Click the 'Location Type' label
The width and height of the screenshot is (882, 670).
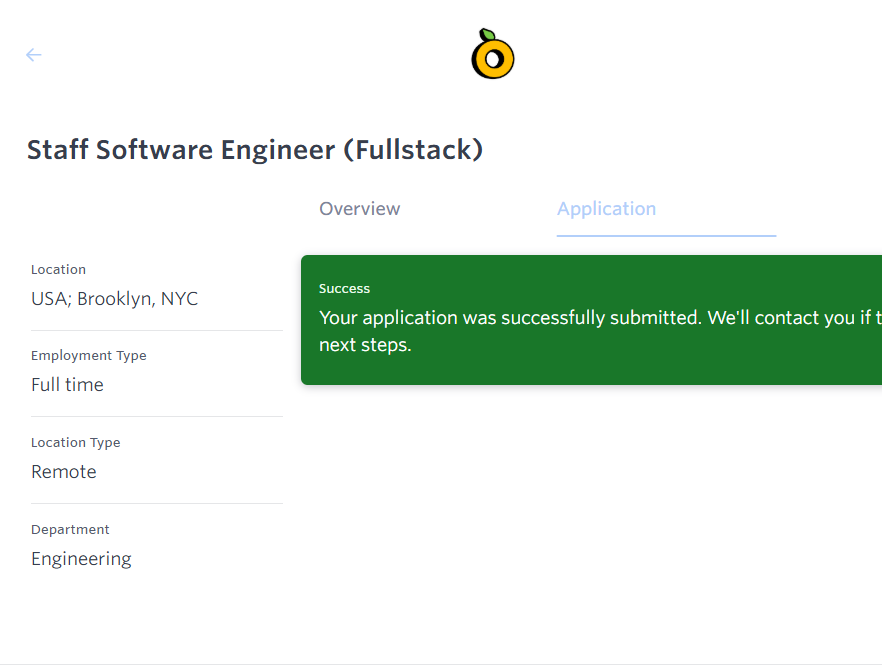tap(75, 443)
